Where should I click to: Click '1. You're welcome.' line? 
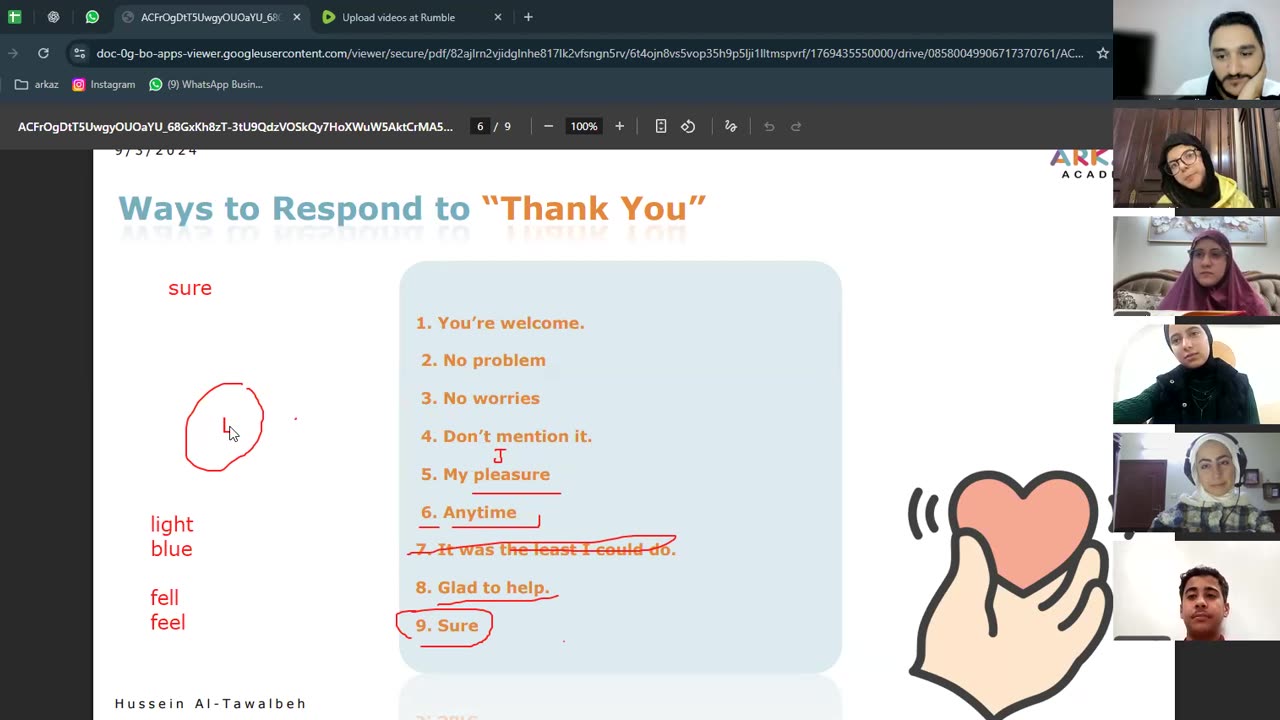click(500, 323)
